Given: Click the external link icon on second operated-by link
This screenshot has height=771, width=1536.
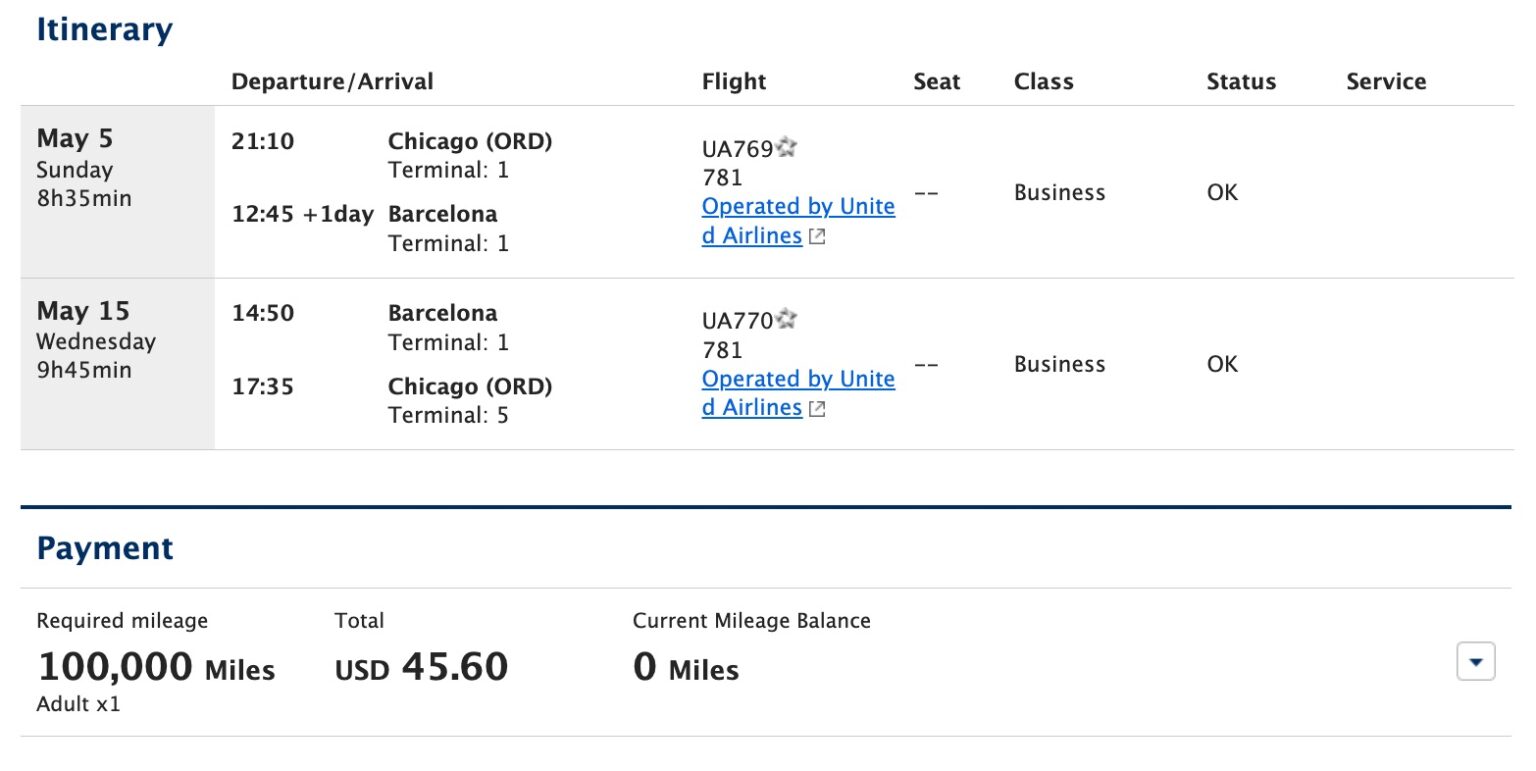Looking at the screenshot, I should [817, 408].
